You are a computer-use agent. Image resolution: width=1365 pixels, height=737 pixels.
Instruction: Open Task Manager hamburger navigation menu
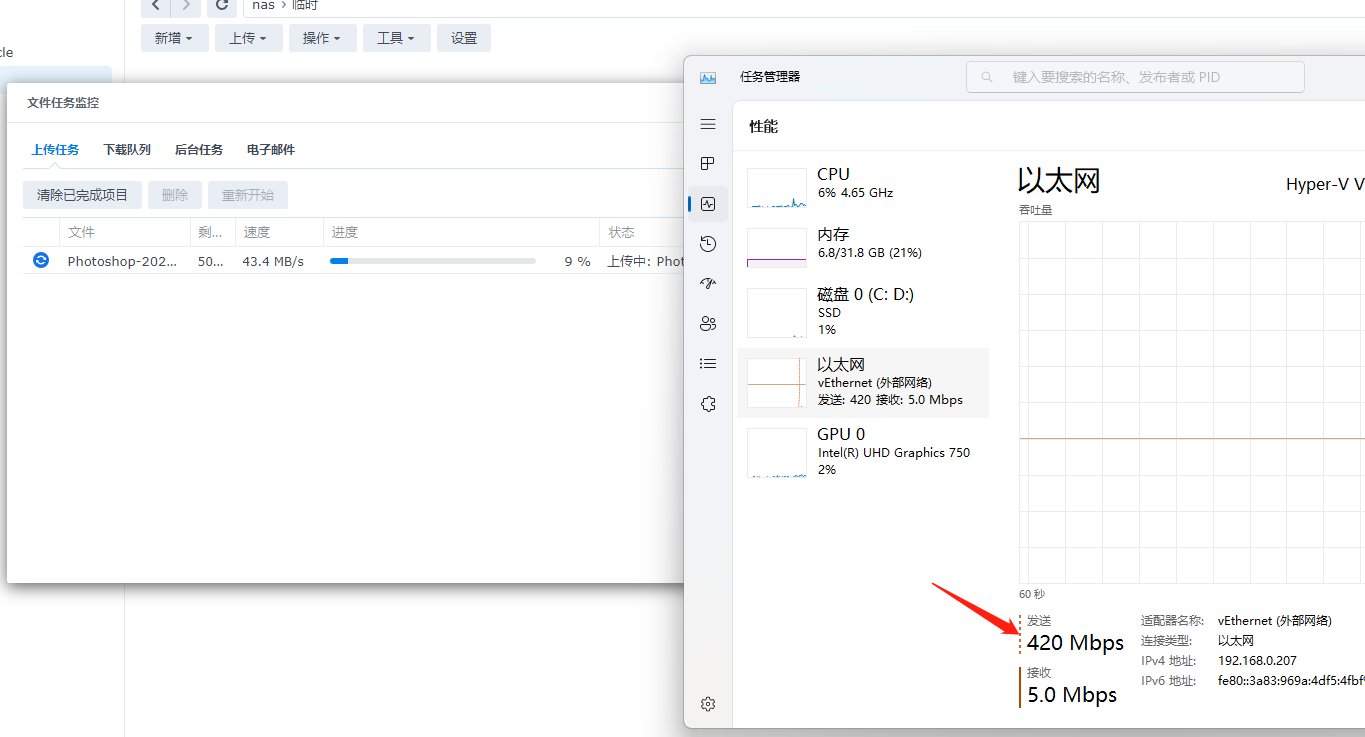pos(708,124)
